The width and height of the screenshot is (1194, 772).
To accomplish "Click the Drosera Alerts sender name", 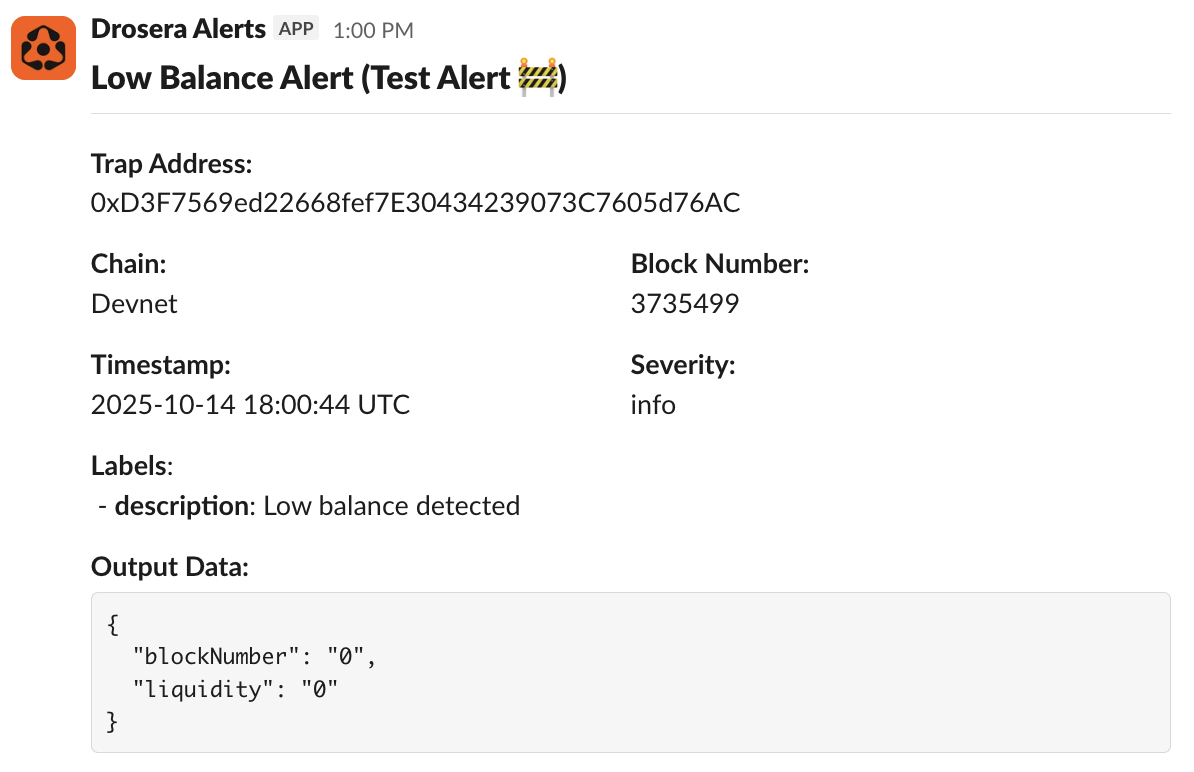I will coord(179,28).
